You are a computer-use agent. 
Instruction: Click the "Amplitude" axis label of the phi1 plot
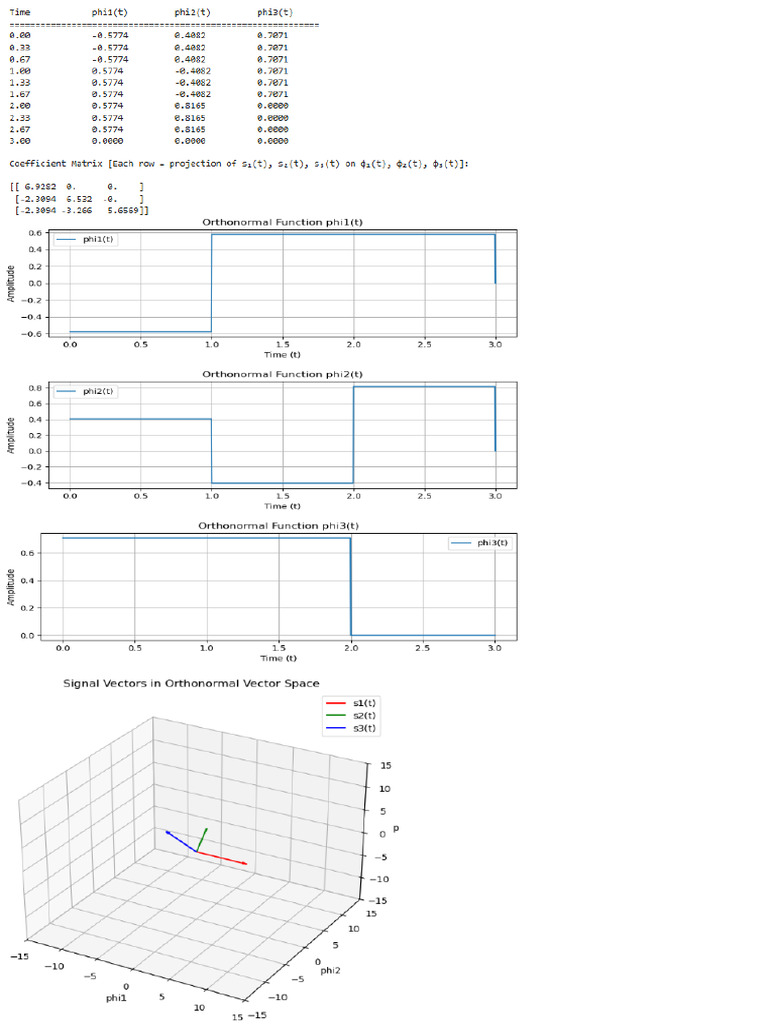pyautogui.click(x=10, y=283)
